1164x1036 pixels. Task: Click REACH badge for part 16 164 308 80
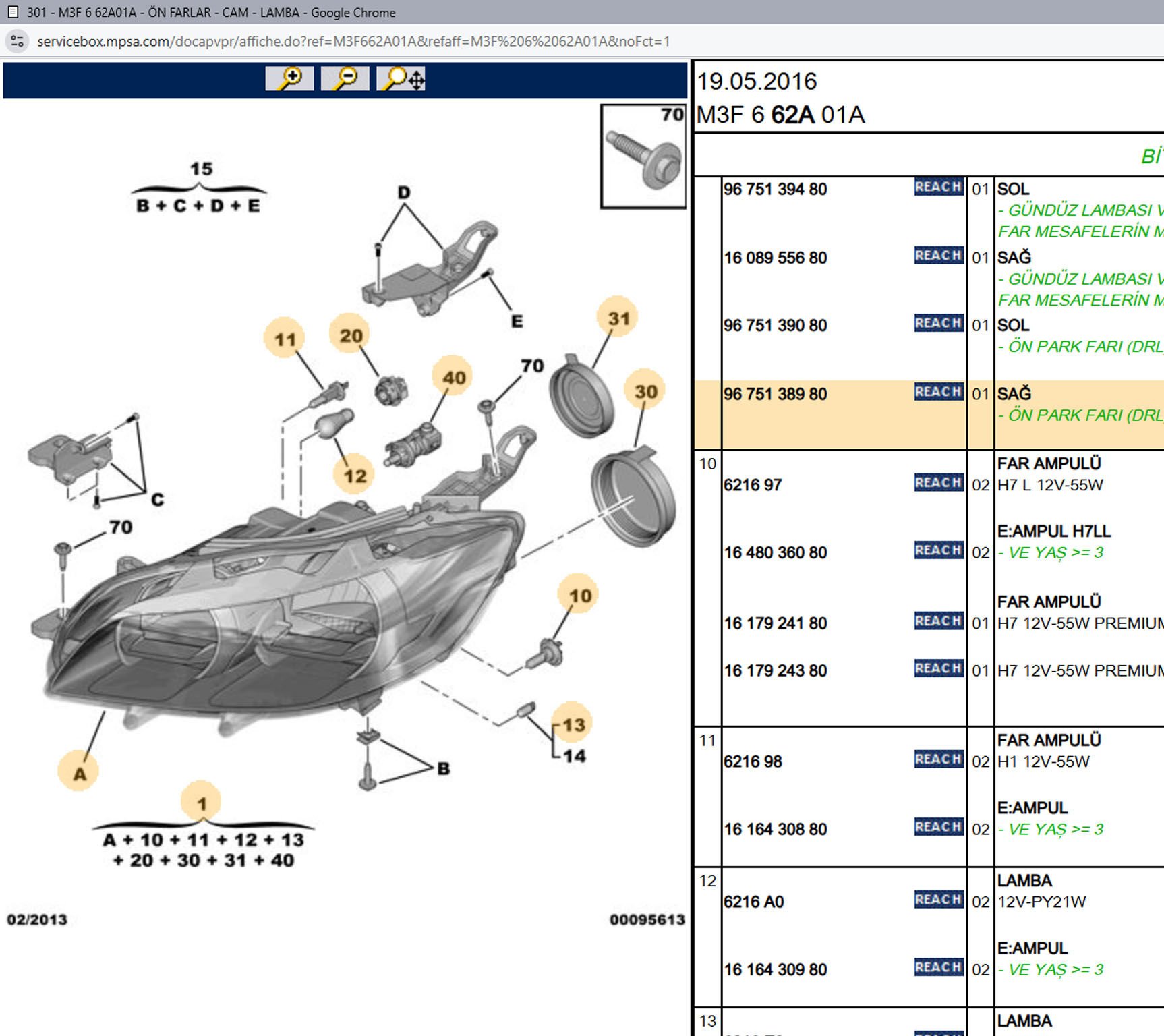(938, 827)
